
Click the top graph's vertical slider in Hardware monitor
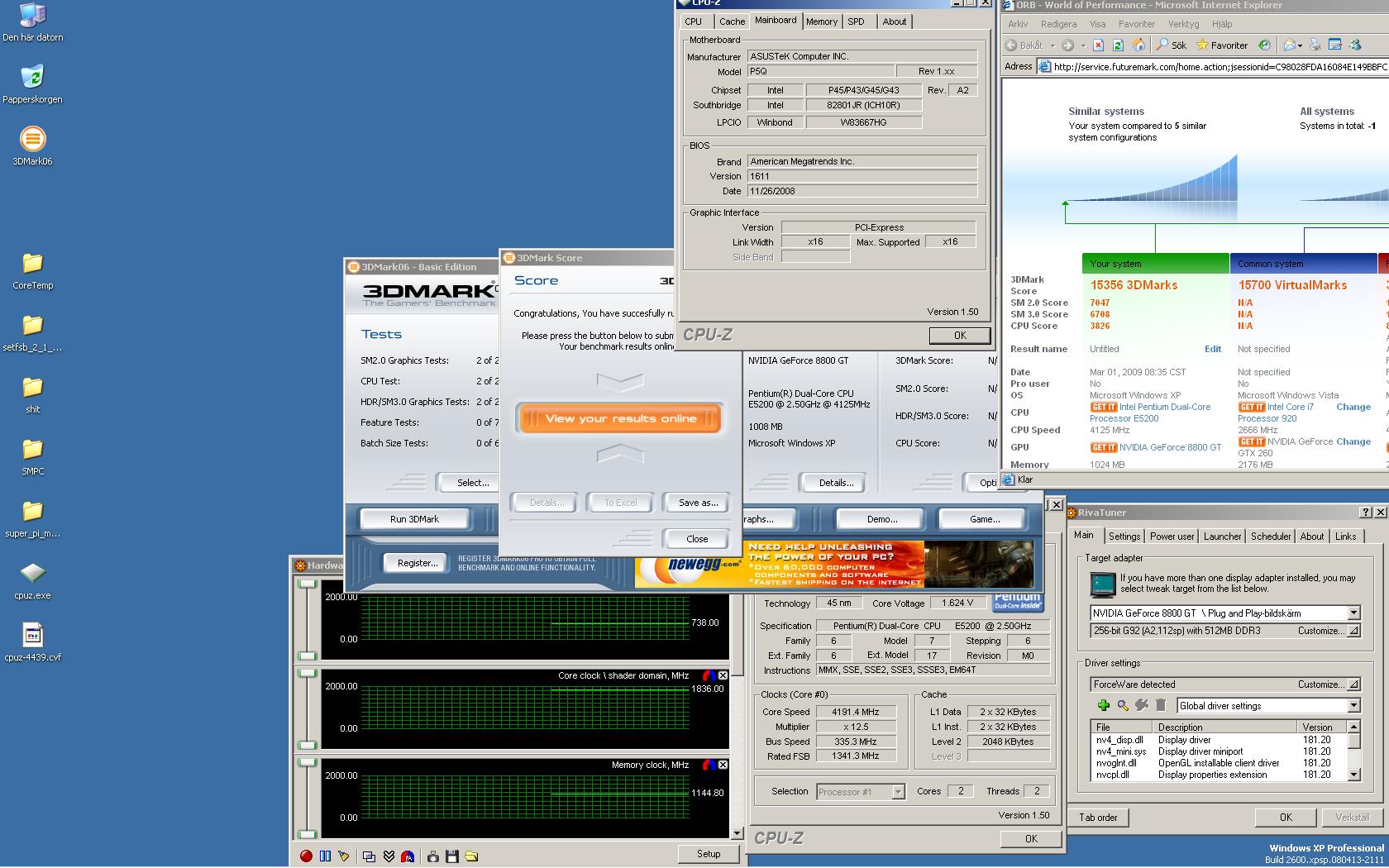coord(307,620)
